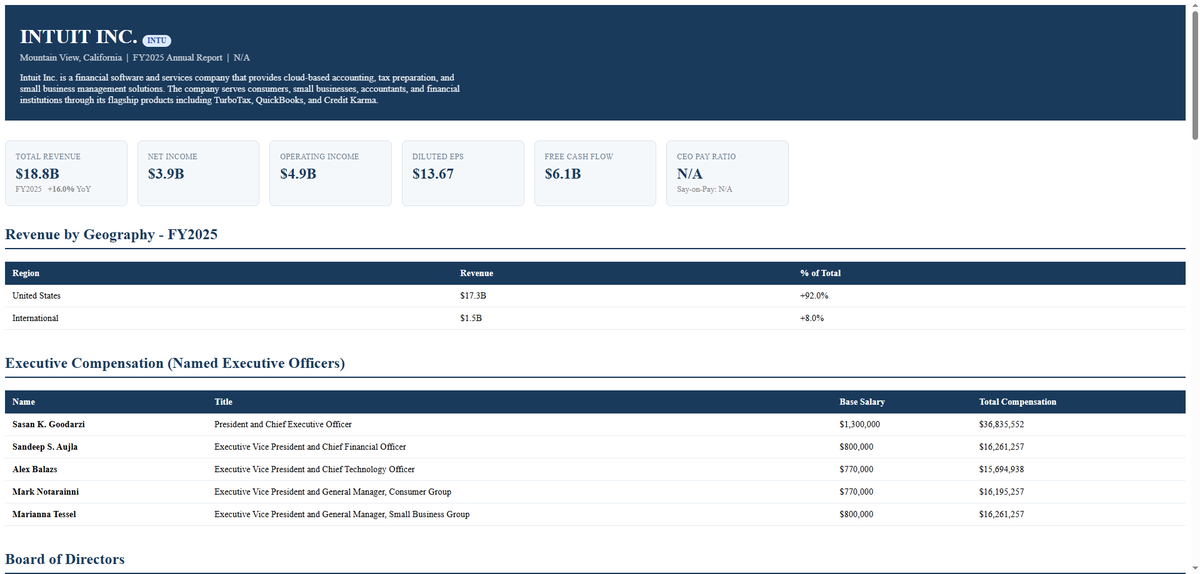
Task: Click the Diluted EPS $13.67 value
Action: coord(433,174)
